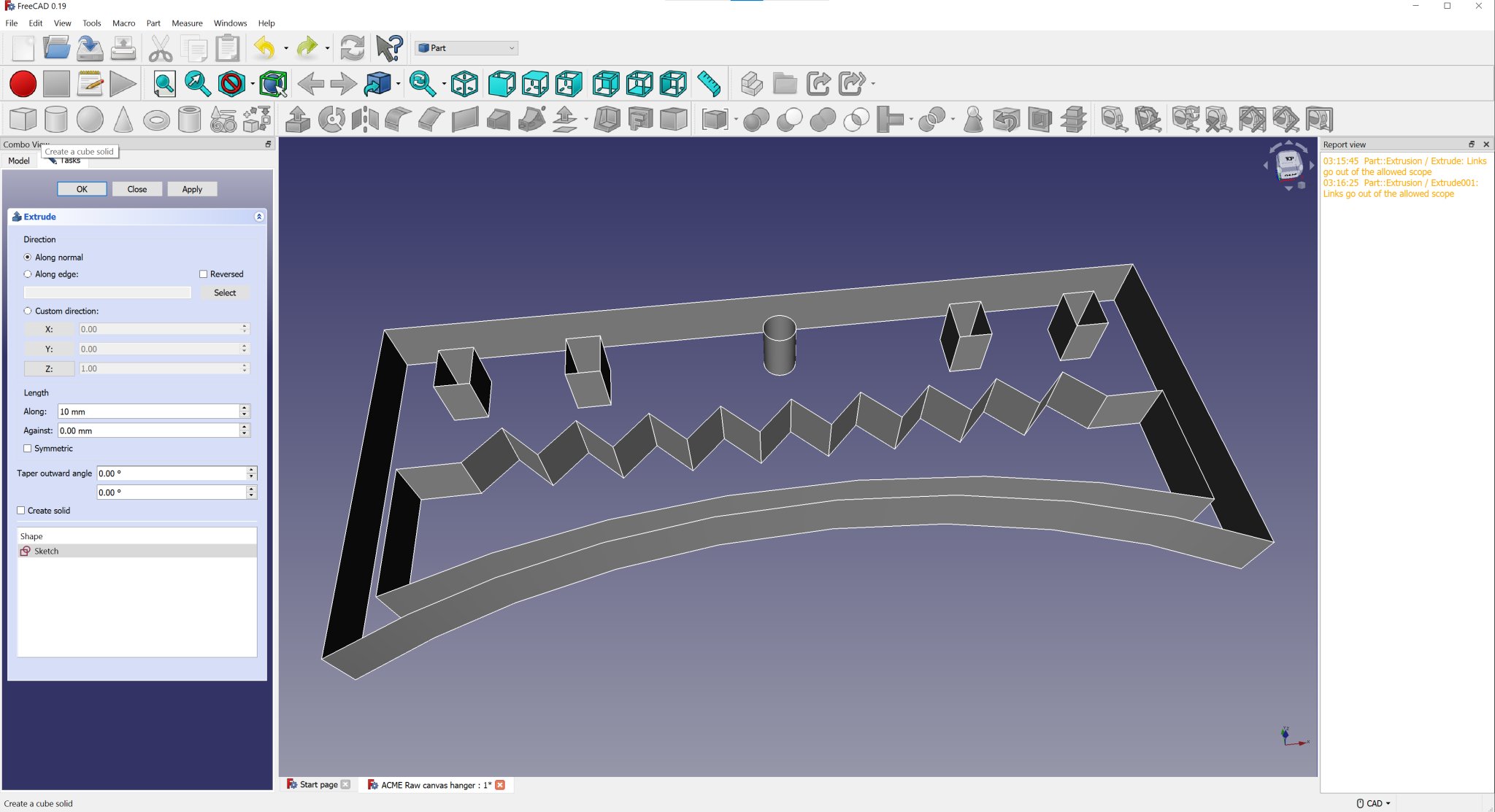The width and height of the screenshot is (1495, 812).
Task: Switch to the Start page tab
Action: click(318, 784)
